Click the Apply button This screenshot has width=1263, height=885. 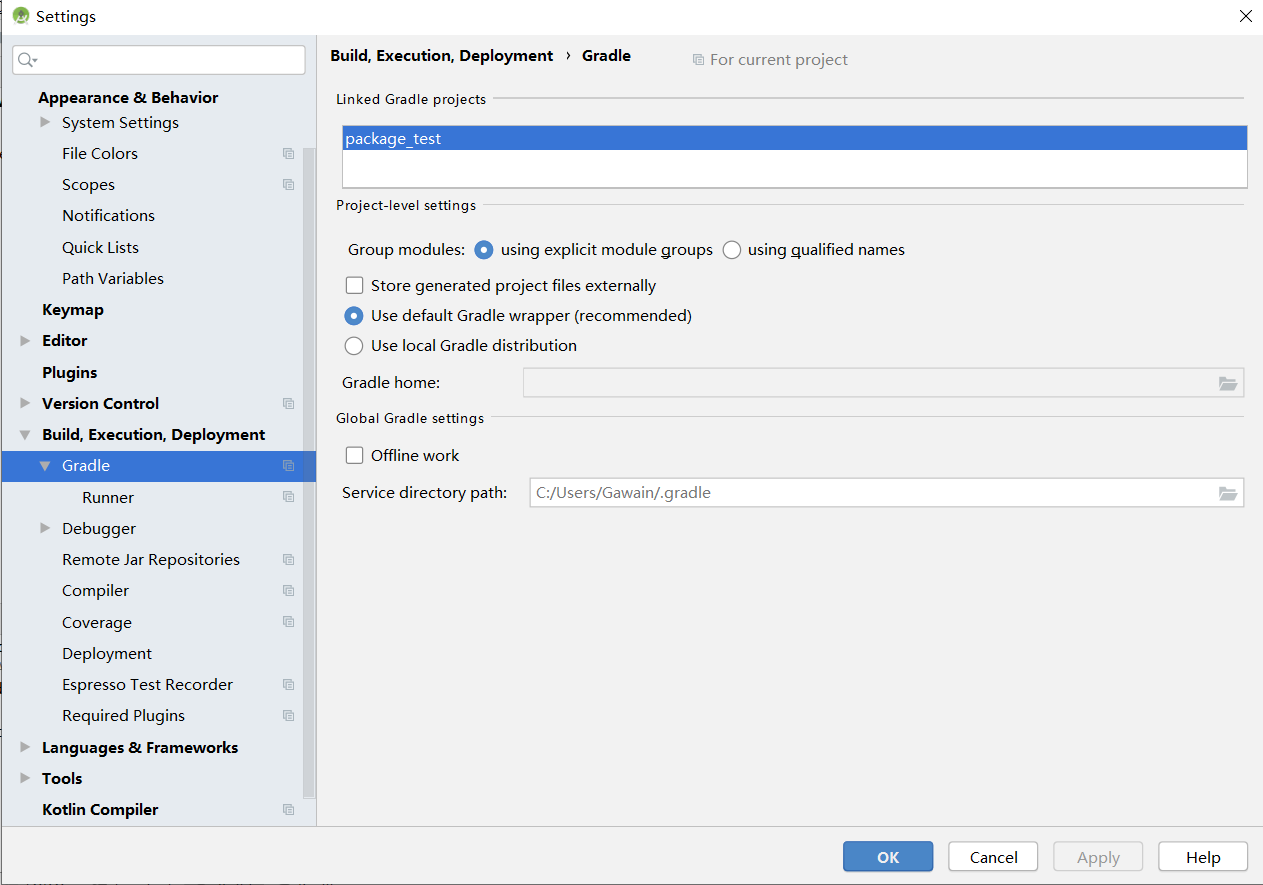(x=1098, y=857)
